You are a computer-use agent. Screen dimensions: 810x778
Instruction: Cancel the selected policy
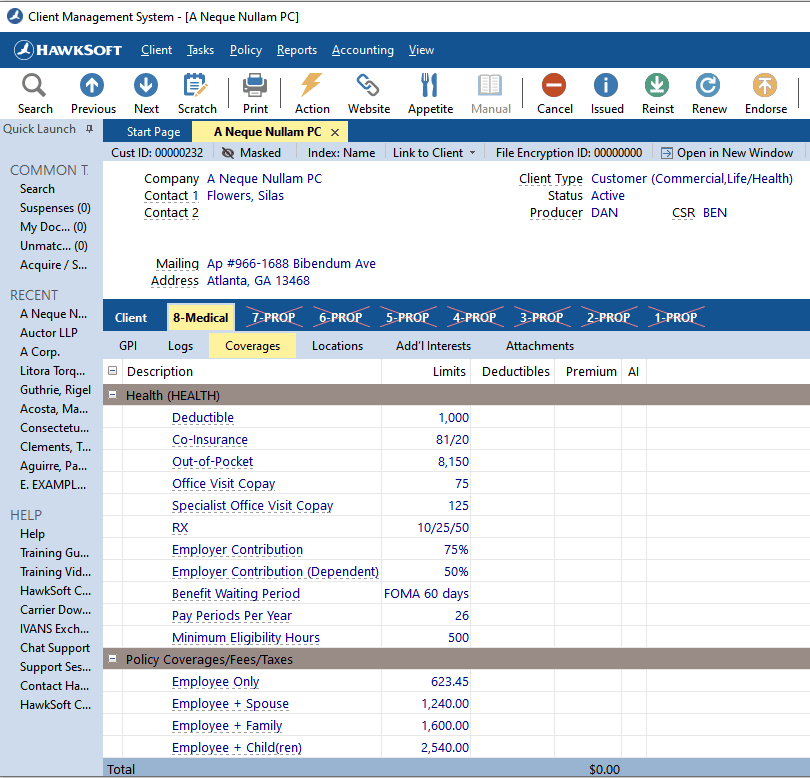tap(554, 94)
